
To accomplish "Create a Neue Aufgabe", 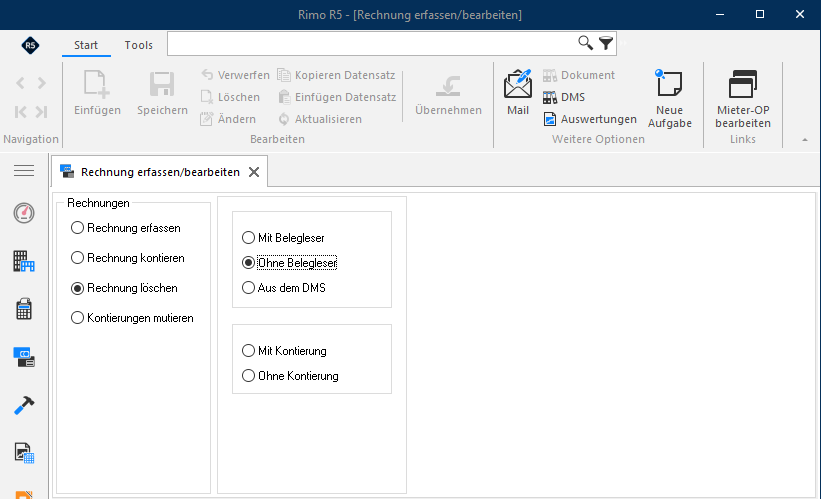I will (669, 98).
